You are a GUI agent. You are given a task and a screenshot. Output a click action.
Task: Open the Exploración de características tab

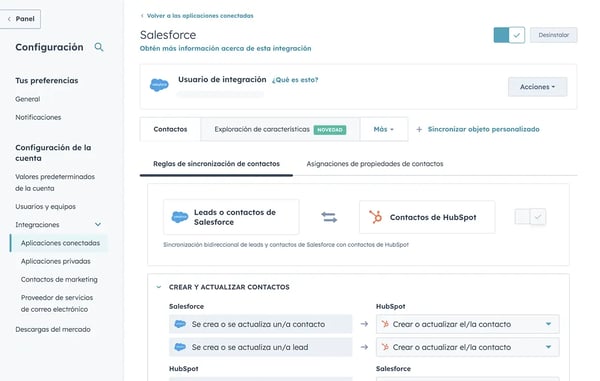[x=280, y=129]
